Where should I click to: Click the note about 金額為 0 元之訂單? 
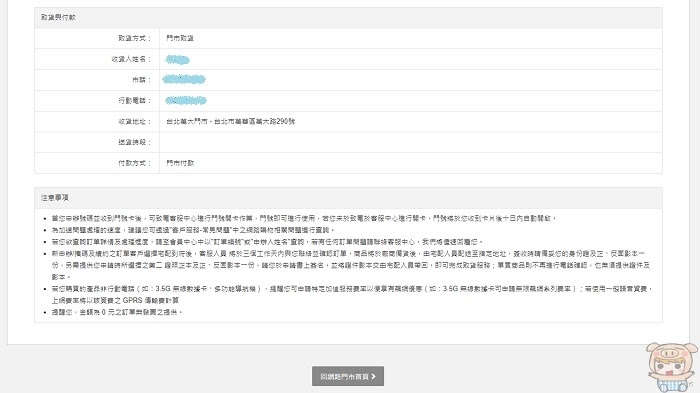[x=117, y=312]
